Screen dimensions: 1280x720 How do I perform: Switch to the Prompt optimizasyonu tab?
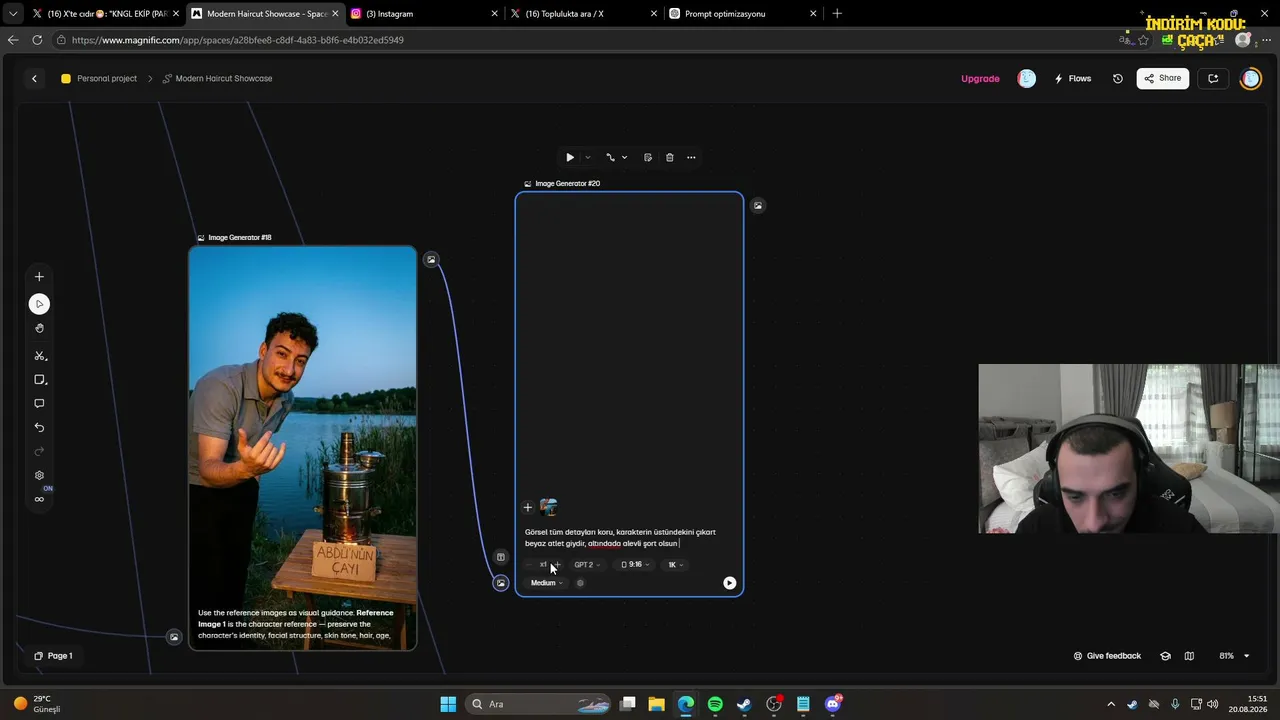(743, 14)
